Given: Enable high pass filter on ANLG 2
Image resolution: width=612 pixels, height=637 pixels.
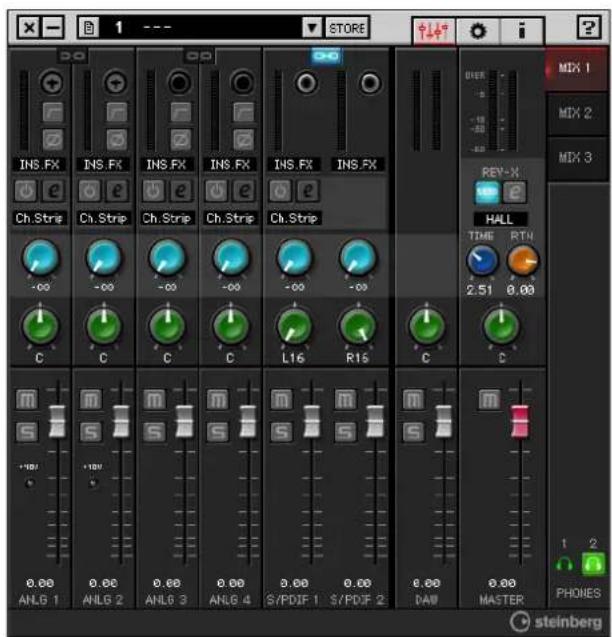Looking at the screenshot, I should tap(117, 112).
